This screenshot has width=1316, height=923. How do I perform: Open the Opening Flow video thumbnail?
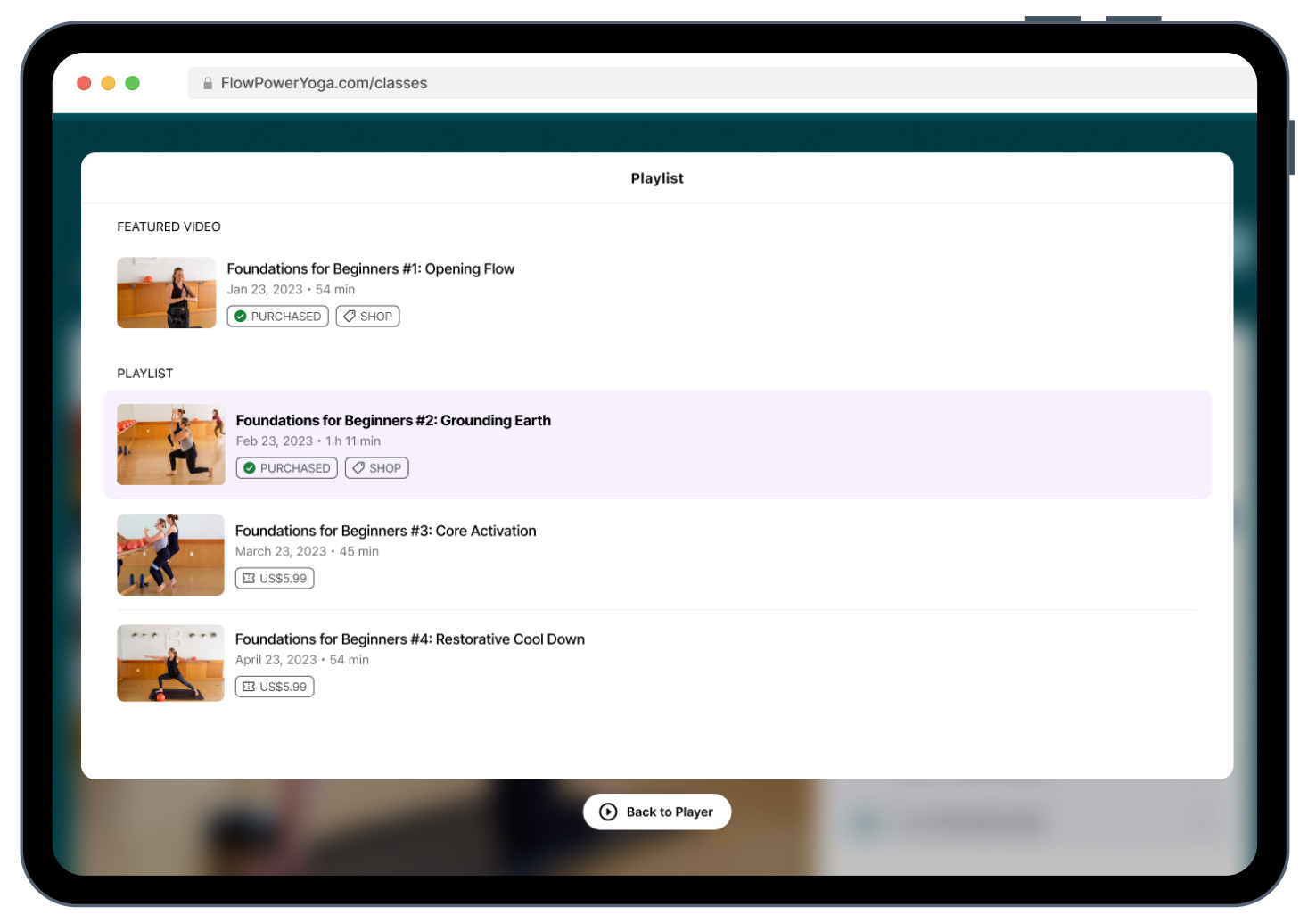[x=167, y=293]
